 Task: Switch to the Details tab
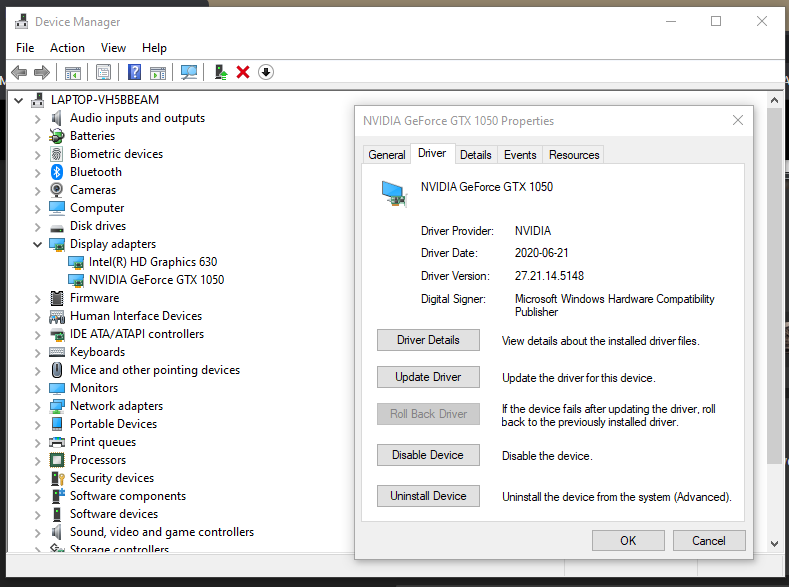476,154
